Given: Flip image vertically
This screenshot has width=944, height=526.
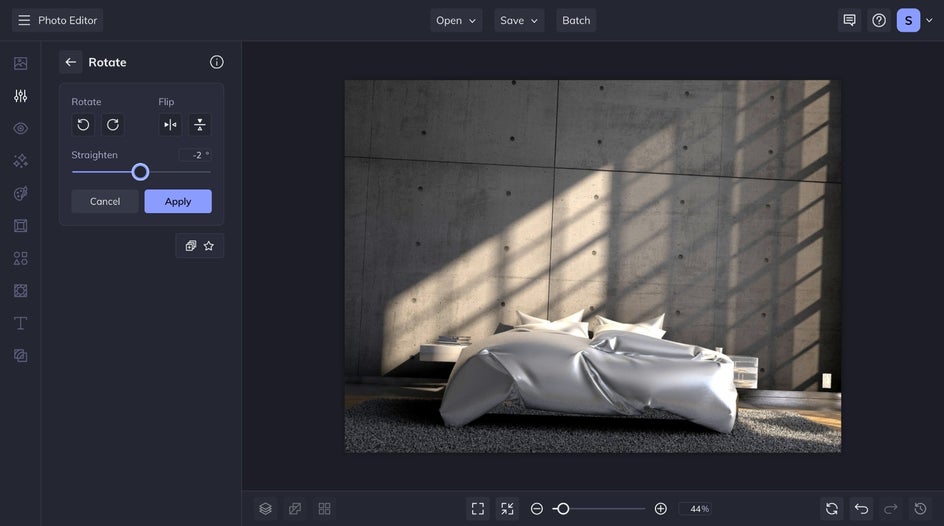Looking at the screenshot, I should (x=200, y=125).
